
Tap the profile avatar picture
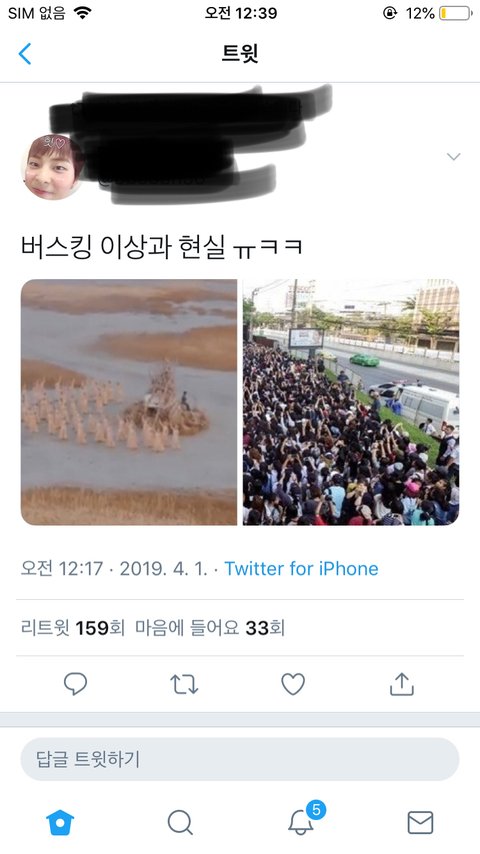pyautogui.click(x=53, y=167)
